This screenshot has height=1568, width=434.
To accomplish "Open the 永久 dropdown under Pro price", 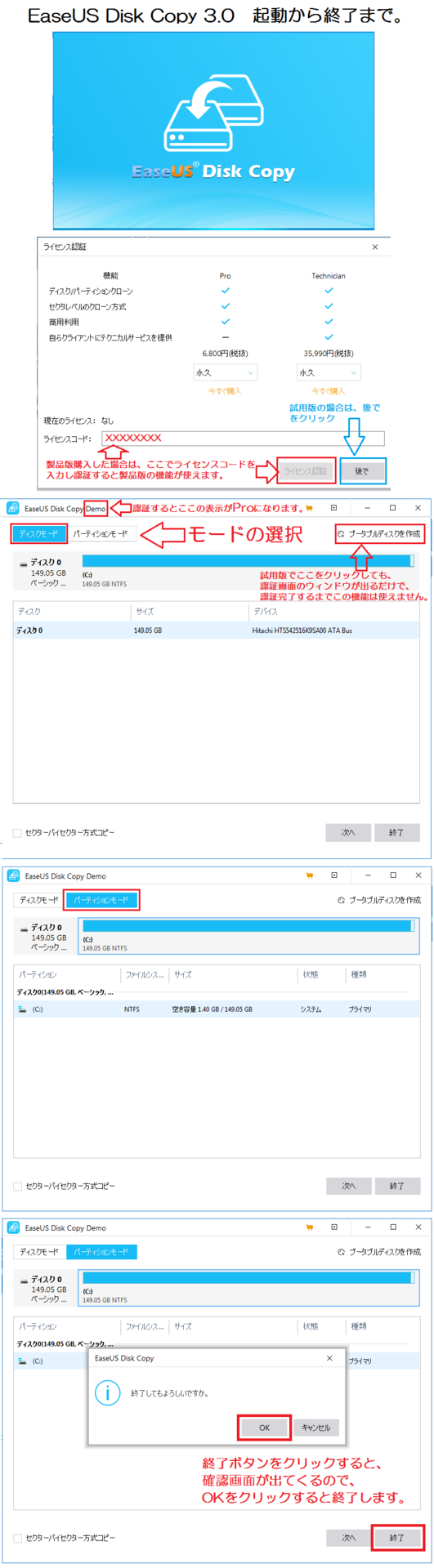I will tap(225, 372).
